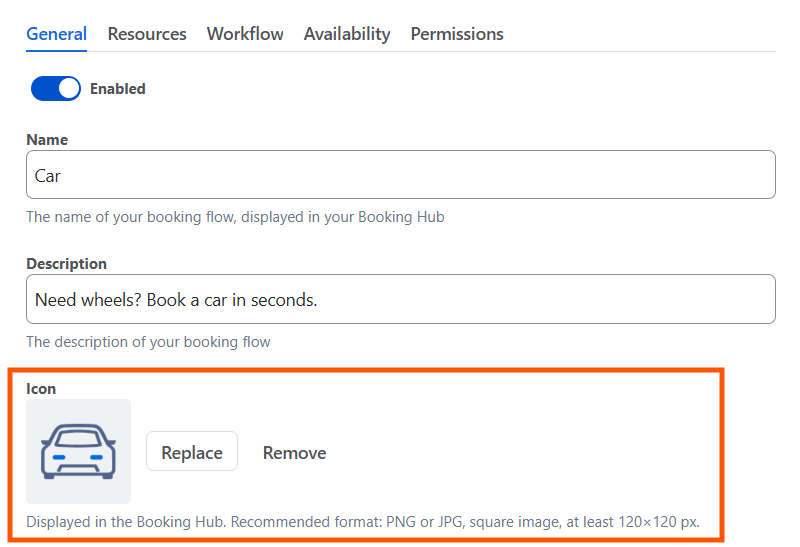Focus the Description field about needing wheels

click(401, 299)
